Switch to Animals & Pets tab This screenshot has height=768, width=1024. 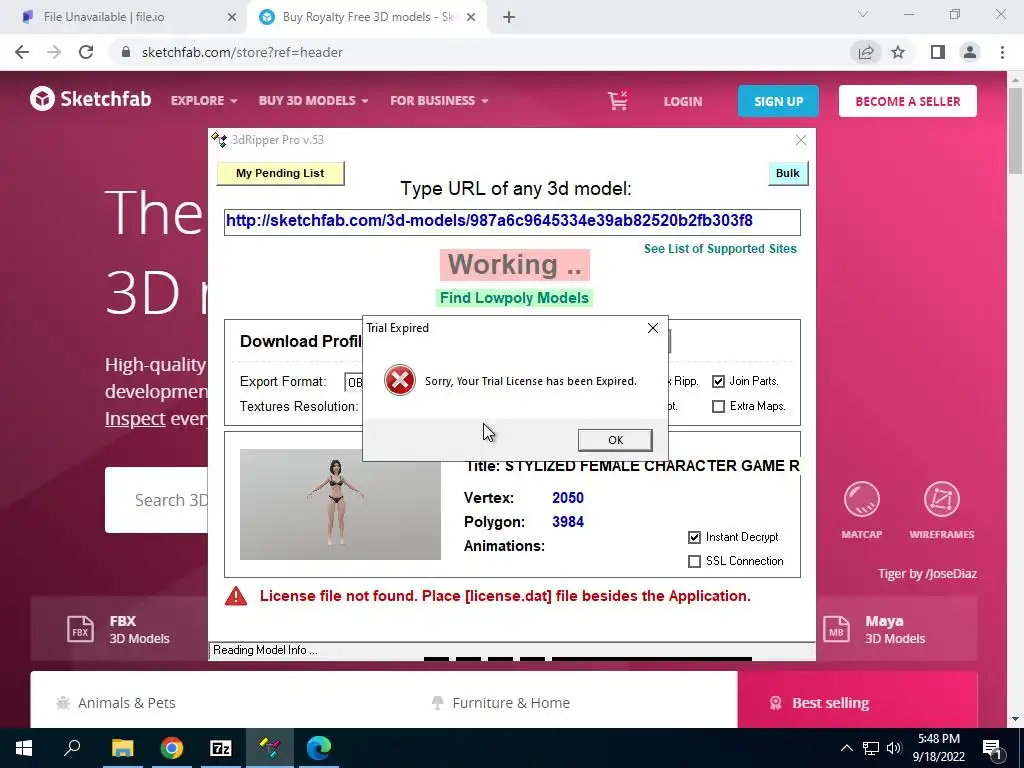click(116, 703)
